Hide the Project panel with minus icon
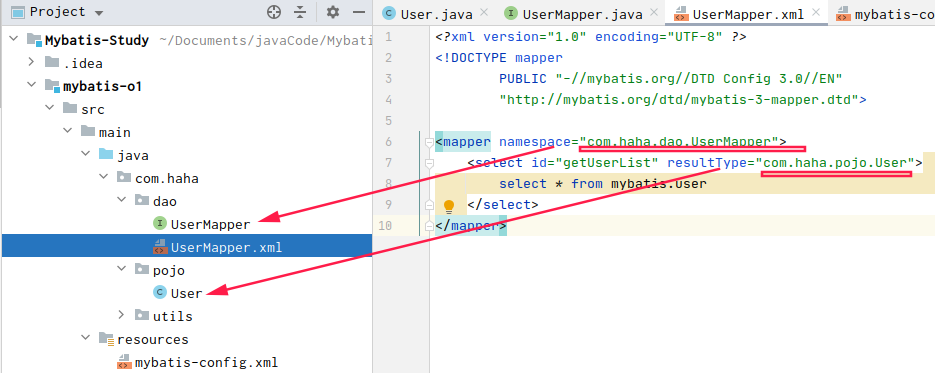Image resolution: width=935 pixels, height=373 pixels. coord(358,12)
